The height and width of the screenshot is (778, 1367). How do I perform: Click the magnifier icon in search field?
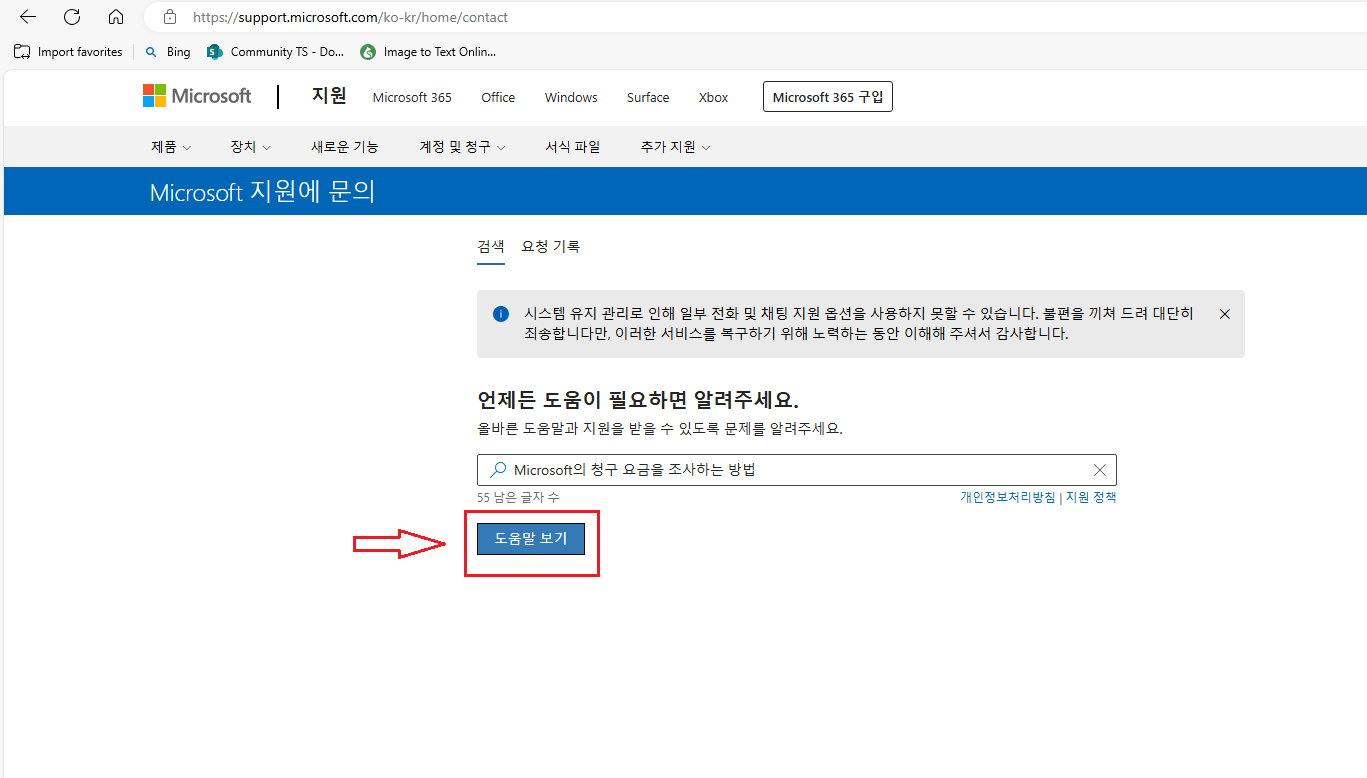coord(497,470)
